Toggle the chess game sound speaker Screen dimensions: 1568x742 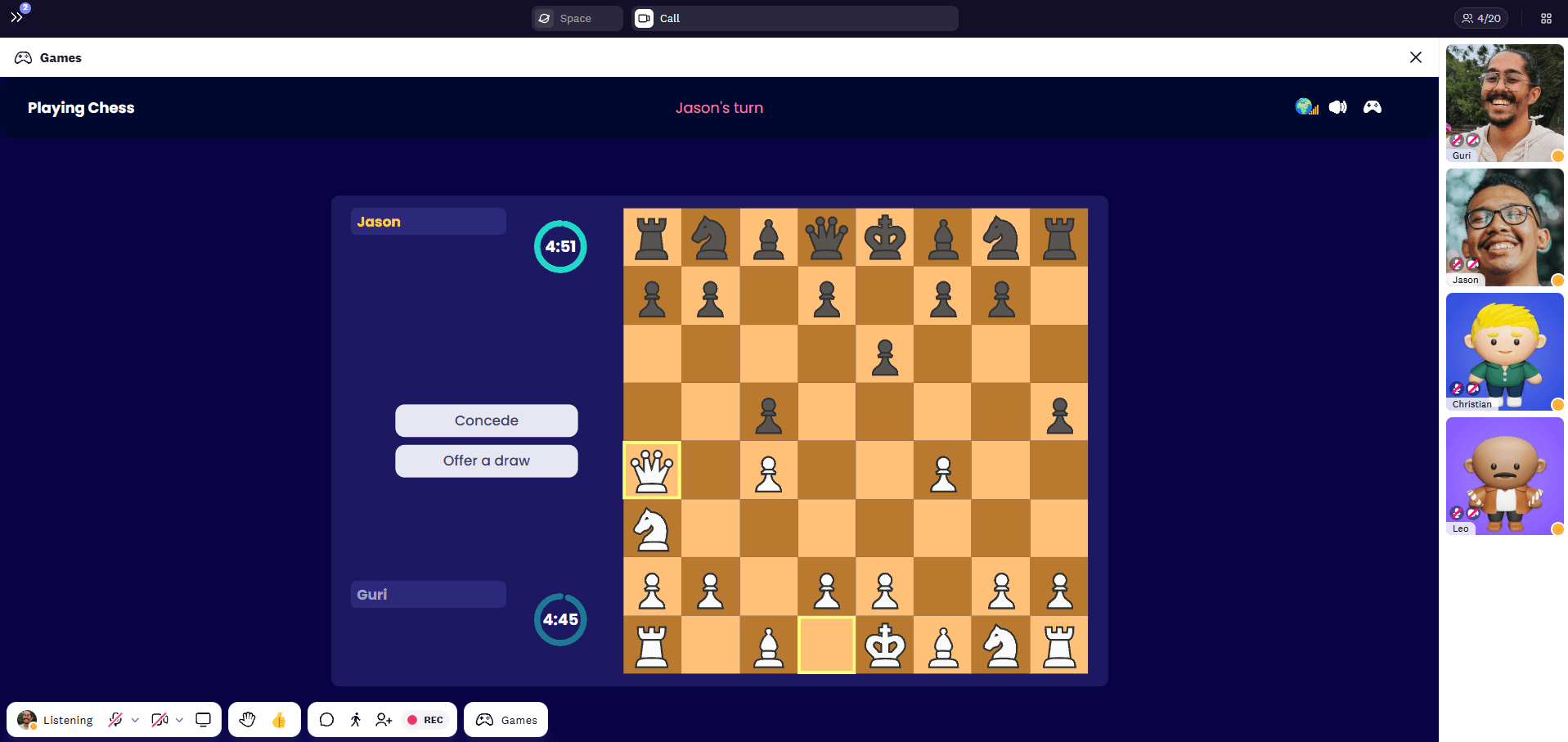1338,107
